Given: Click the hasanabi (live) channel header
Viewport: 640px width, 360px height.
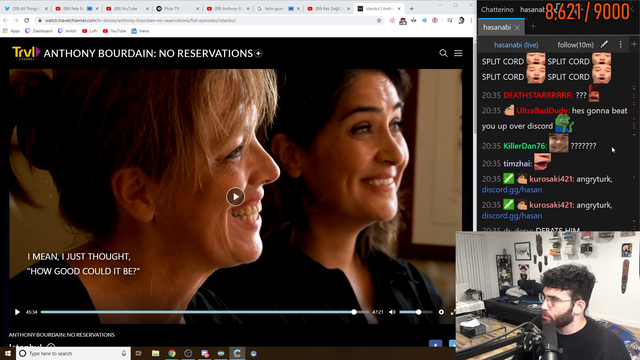Looking at the screenshot, I should pos(516,45).
